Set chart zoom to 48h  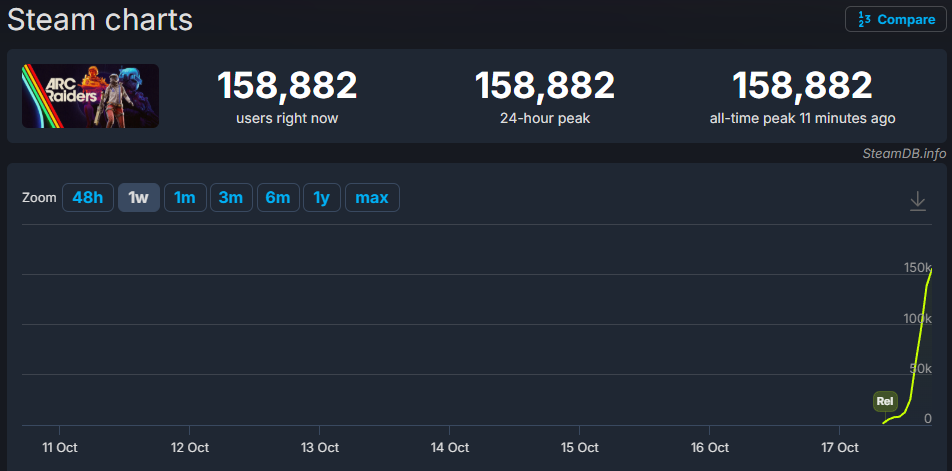(x=88, y=198)
